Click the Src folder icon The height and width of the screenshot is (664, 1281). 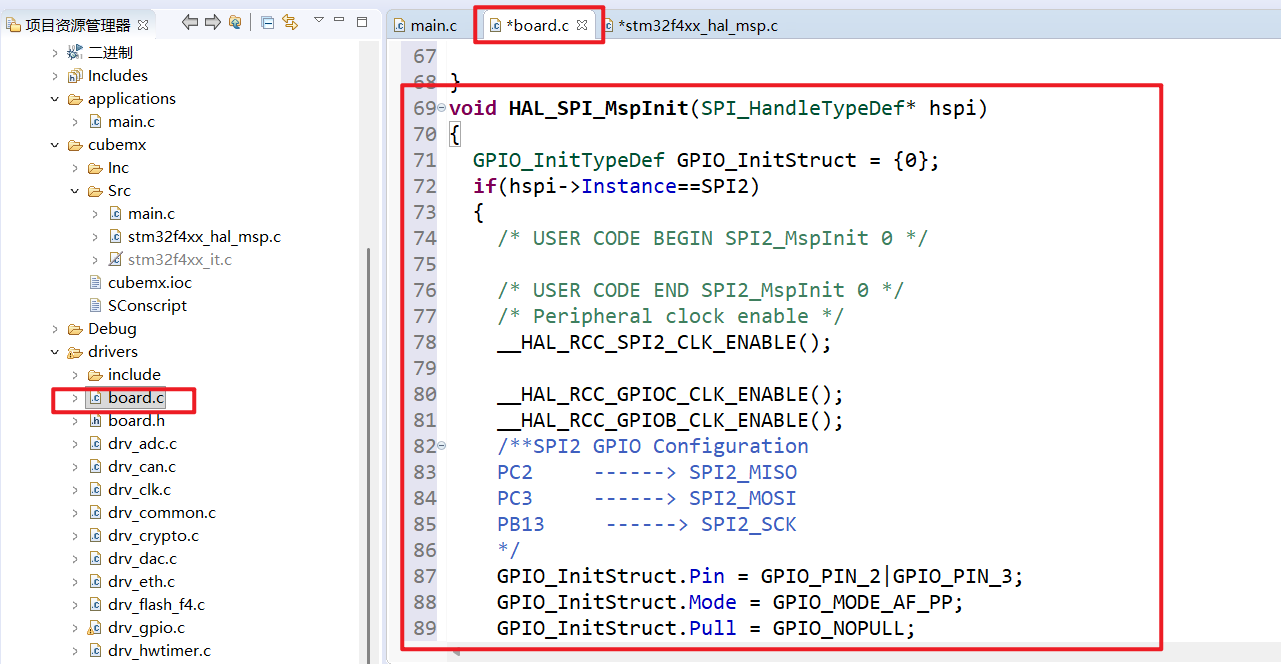[x=95, y=191]
